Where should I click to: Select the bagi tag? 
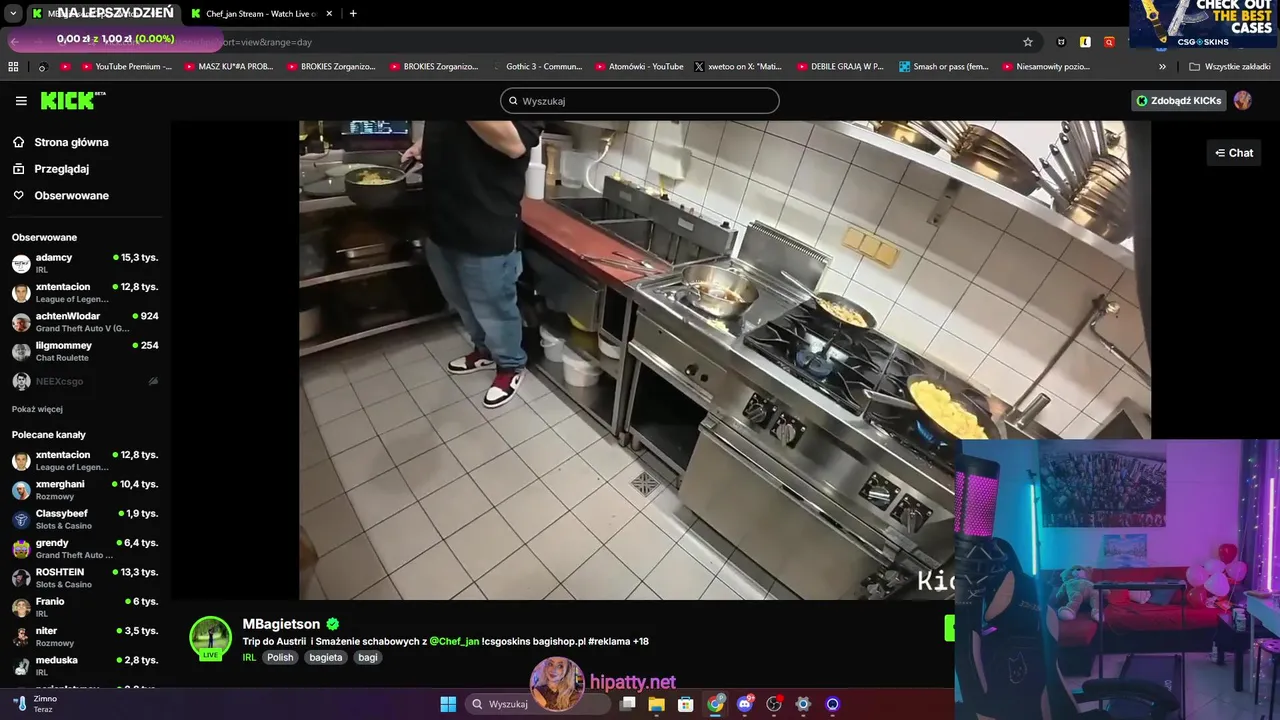(368, 657)
